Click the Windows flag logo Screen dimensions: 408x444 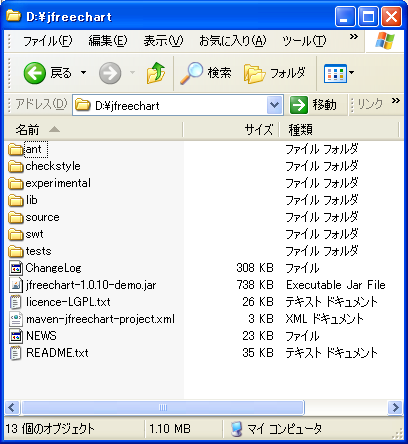pyautogui.click(x=385, y=41)
